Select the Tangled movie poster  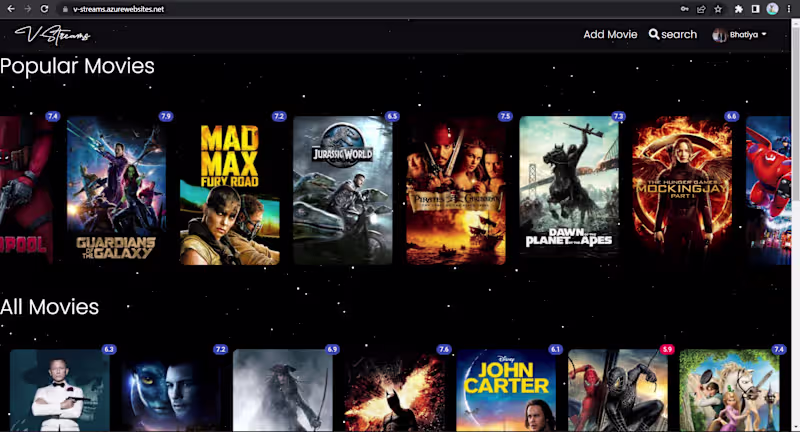pyautogui.click(x=730, y=391)
